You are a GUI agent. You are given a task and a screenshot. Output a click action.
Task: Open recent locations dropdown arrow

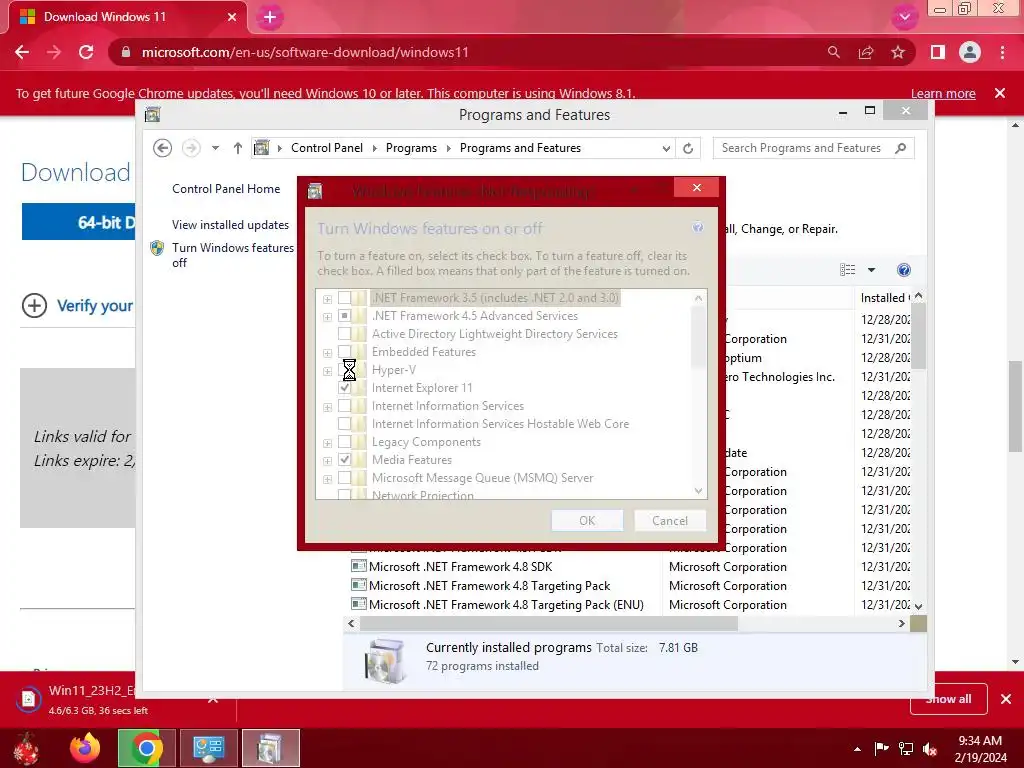pos(215,148)
